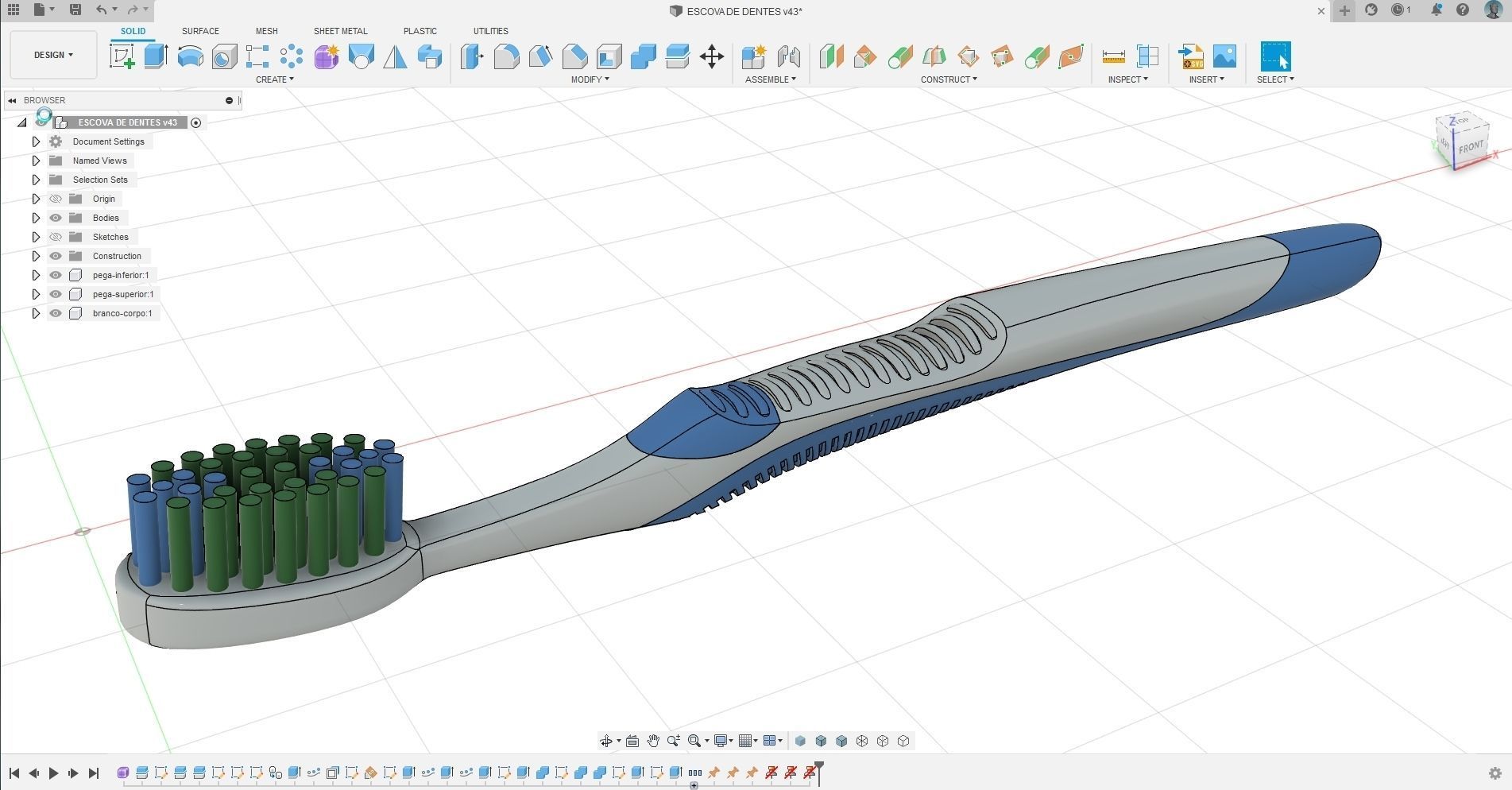Insert a Canvas image icon
1512x790 pixels.
coord(1224,56)
